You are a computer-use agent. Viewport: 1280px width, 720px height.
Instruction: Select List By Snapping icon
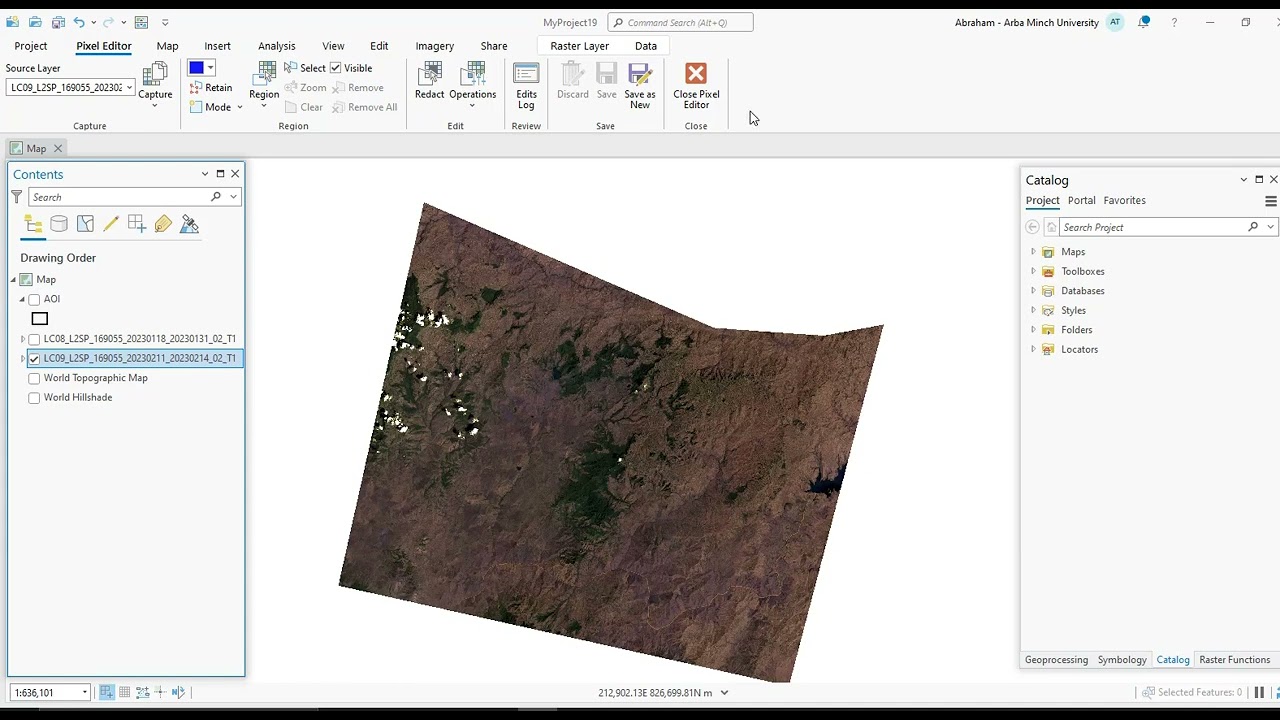pos(137,224)
